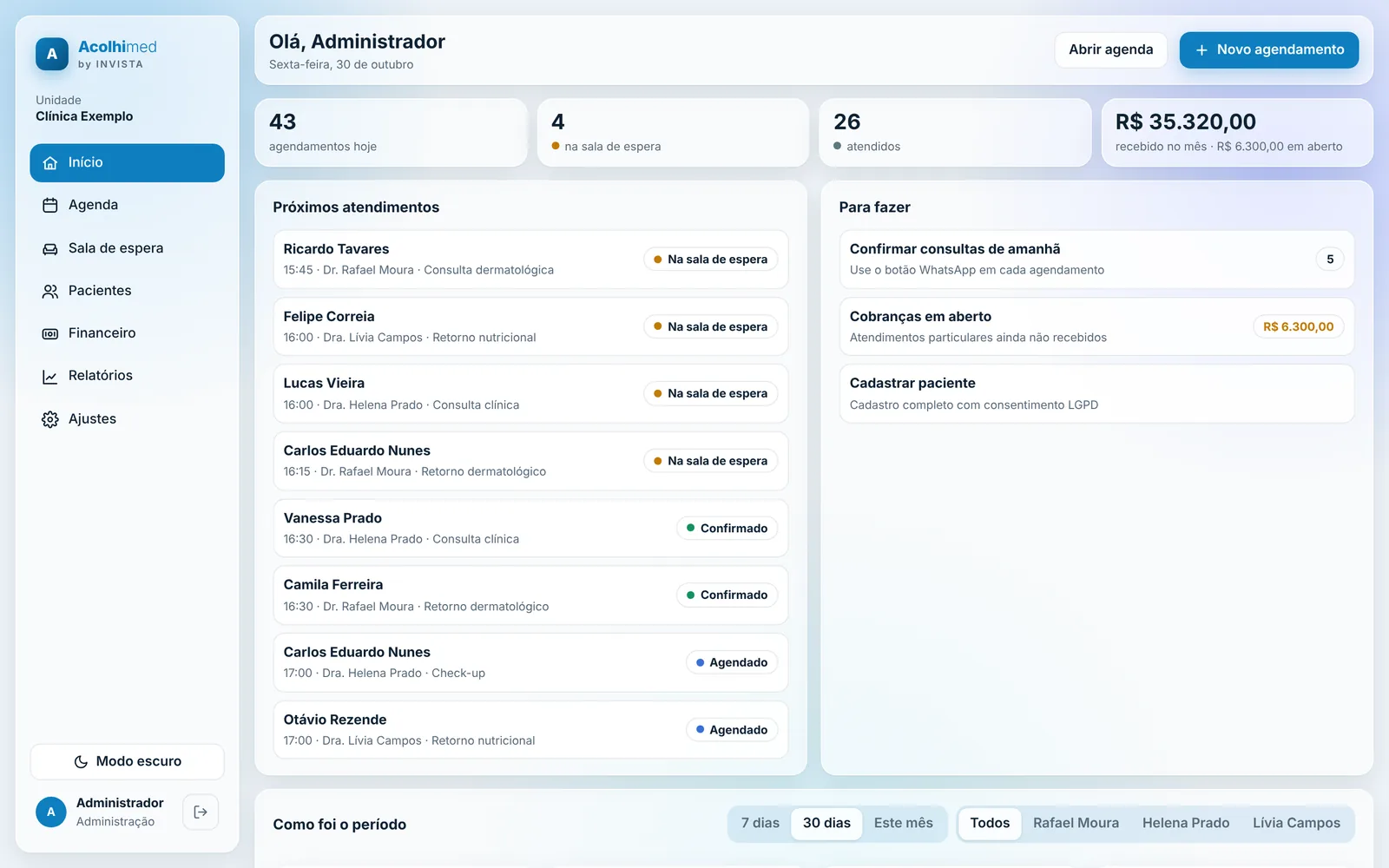Open Ricardo Tavares appointment
The height and width of the screenshot is (868, 1389).
tap(530, 260)
